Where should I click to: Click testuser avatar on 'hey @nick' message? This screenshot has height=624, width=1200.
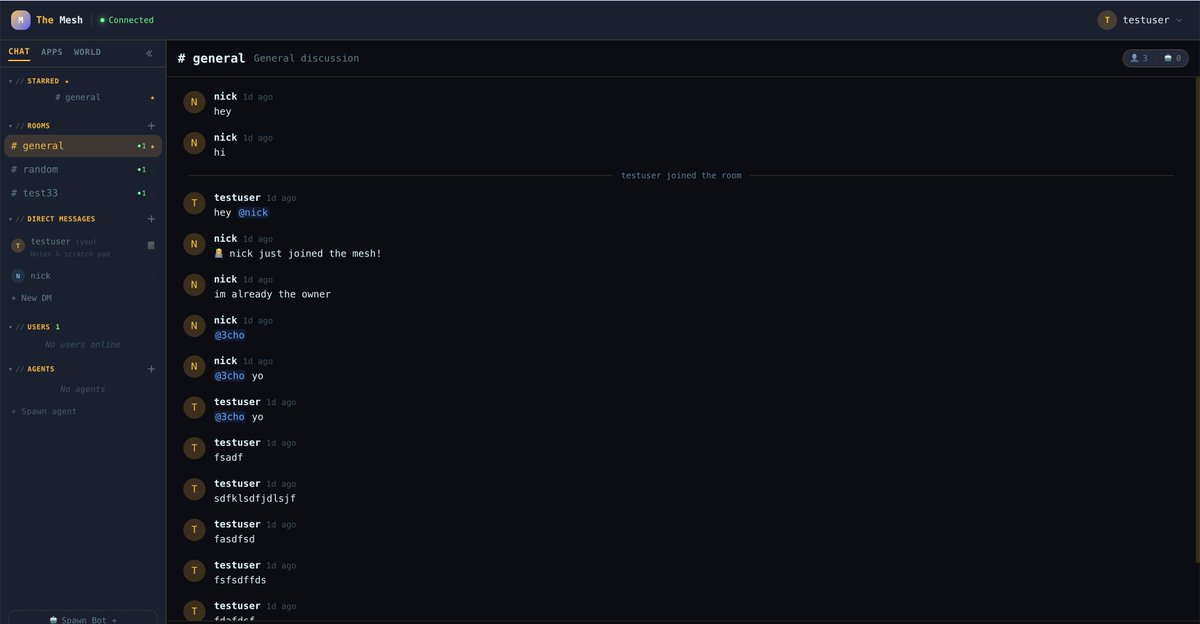[194, 203]
